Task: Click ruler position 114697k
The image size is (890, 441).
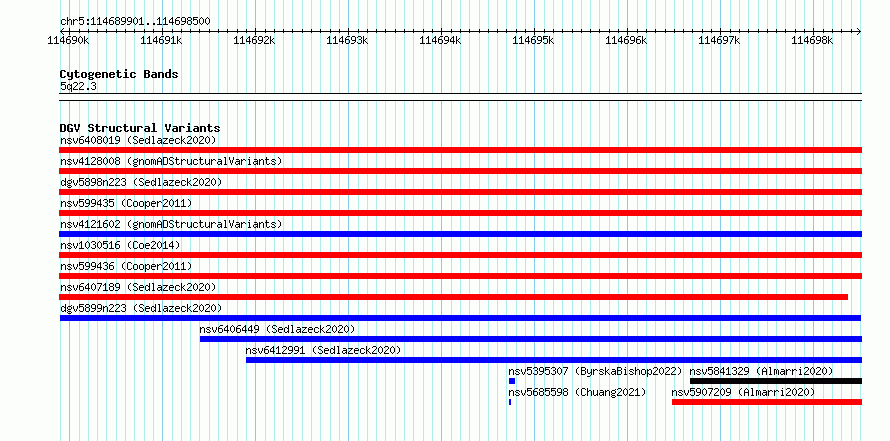Action: 720,40
